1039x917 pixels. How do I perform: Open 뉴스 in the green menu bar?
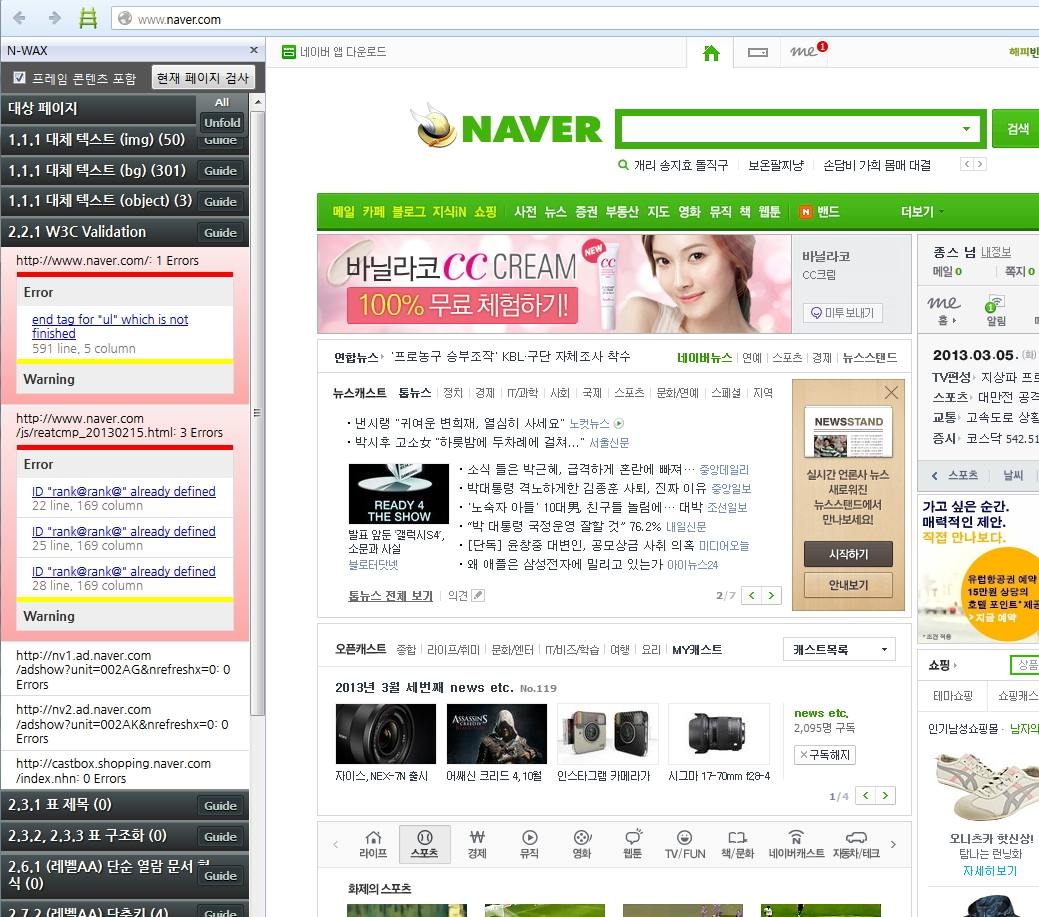[x=555, y=212]
